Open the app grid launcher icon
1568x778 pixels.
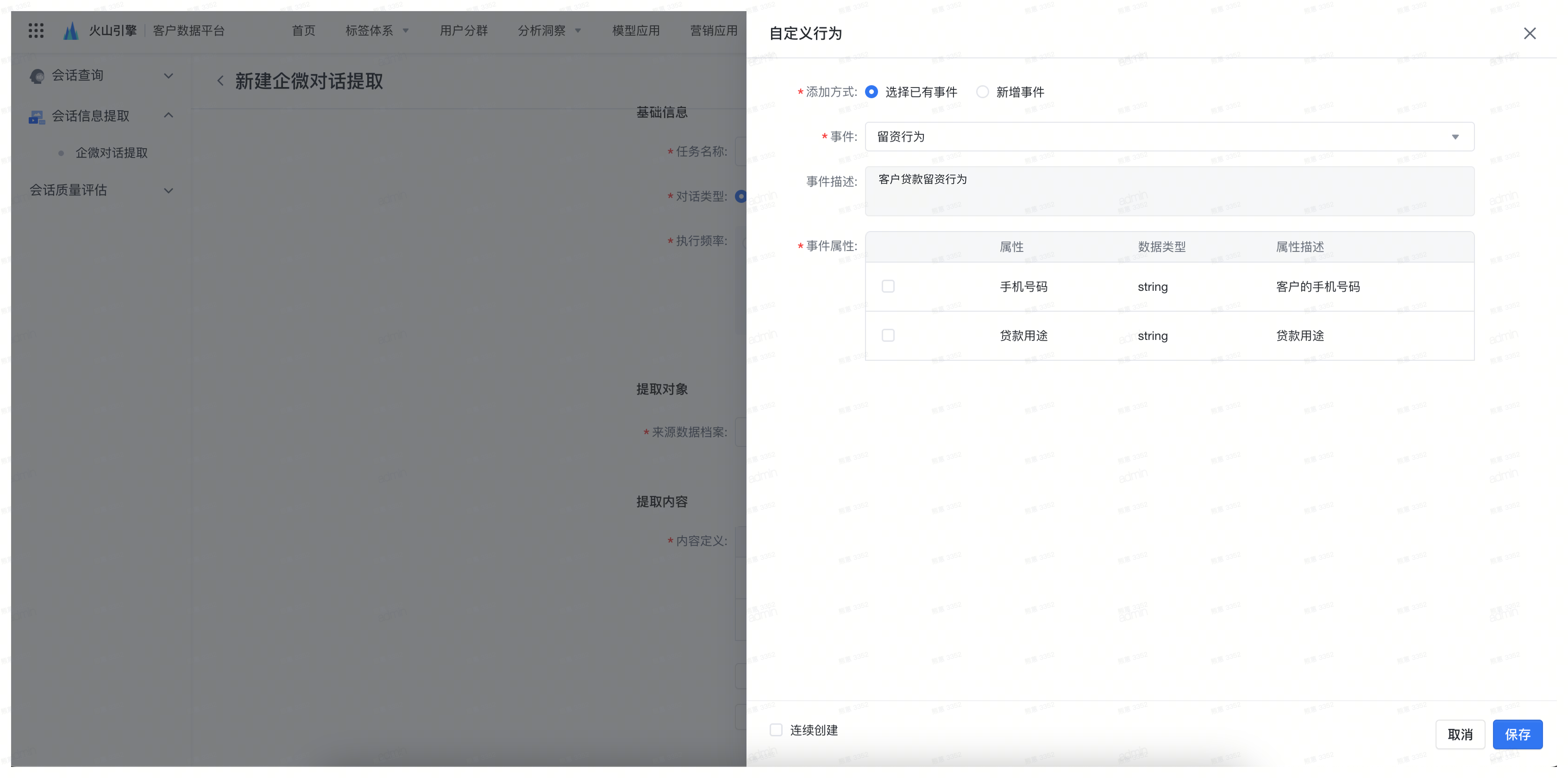coord(36,30)
